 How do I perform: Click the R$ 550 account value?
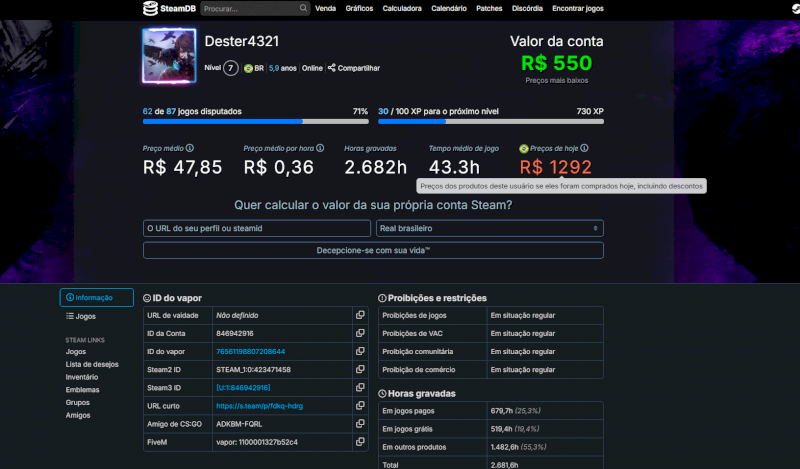(x=557, y=63)
